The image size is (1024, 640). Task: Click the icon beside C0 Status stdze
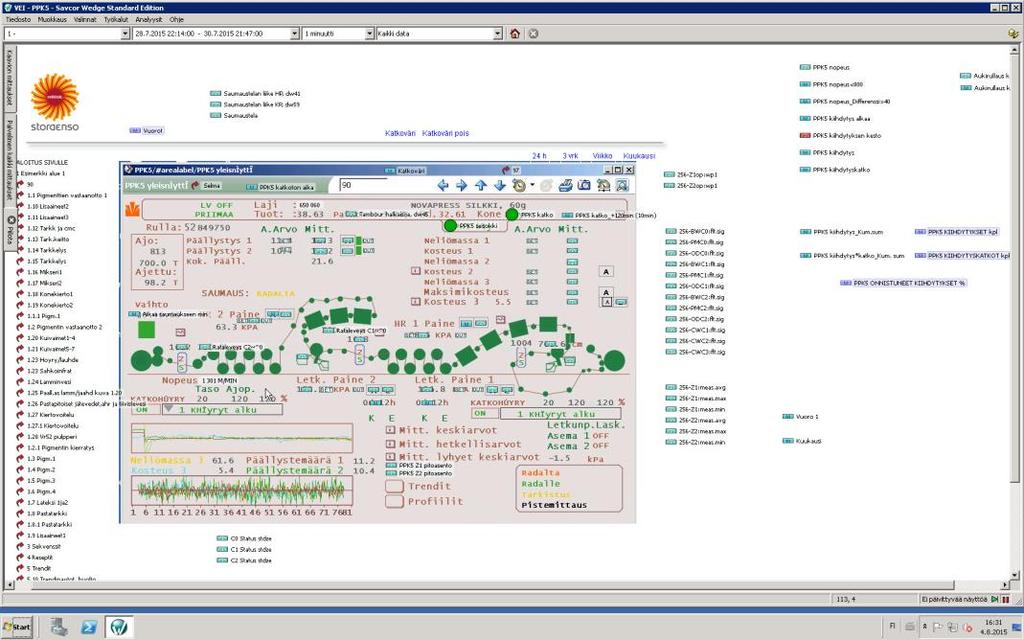222,539
